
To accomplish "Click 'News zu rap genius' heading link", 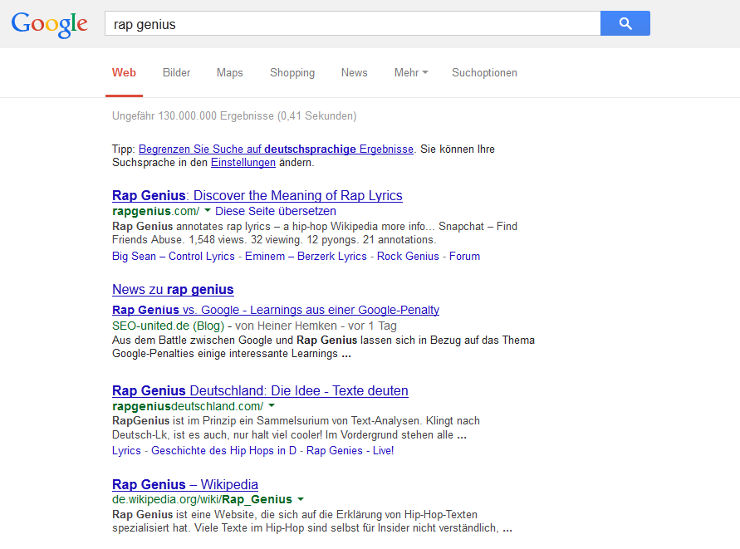I will pyautogui.click(x=173, y=289).
